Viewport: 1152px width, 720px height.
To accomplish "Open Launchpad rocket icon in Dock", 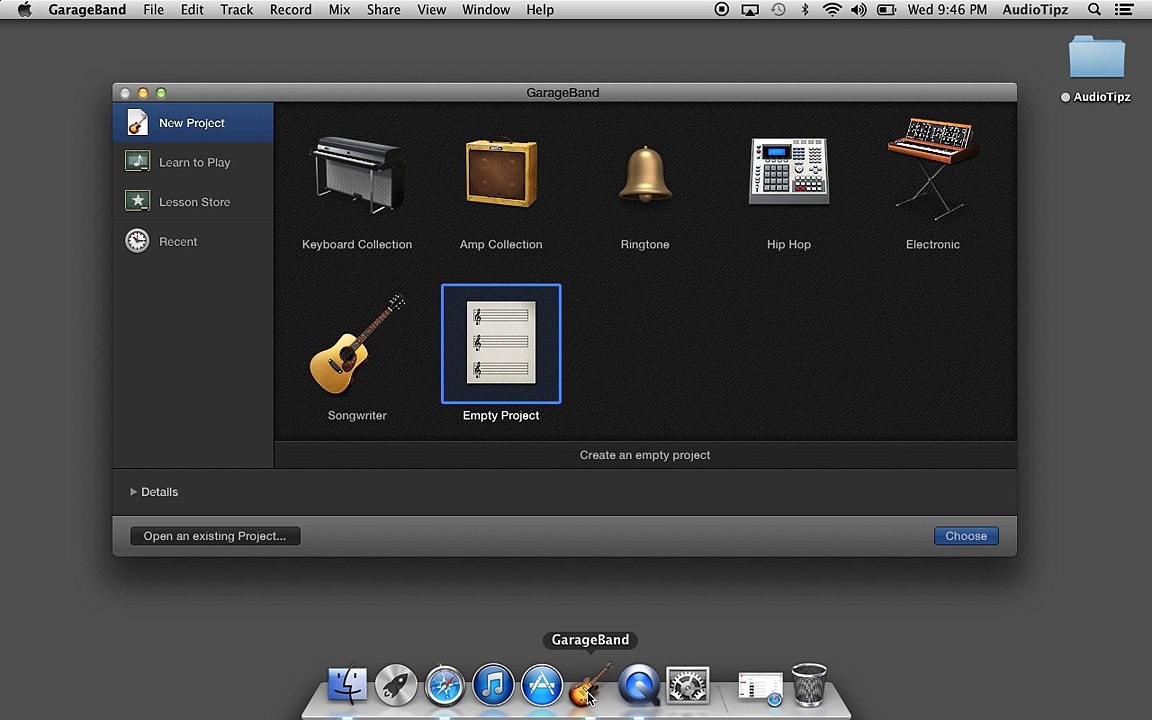I will [396, 685].
